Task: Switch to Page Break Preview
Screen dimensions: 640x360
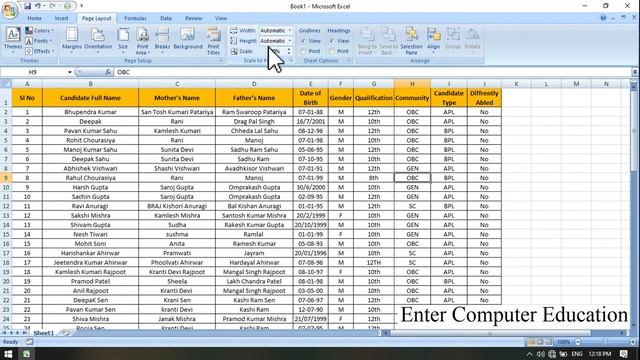Action: (549, 342)
